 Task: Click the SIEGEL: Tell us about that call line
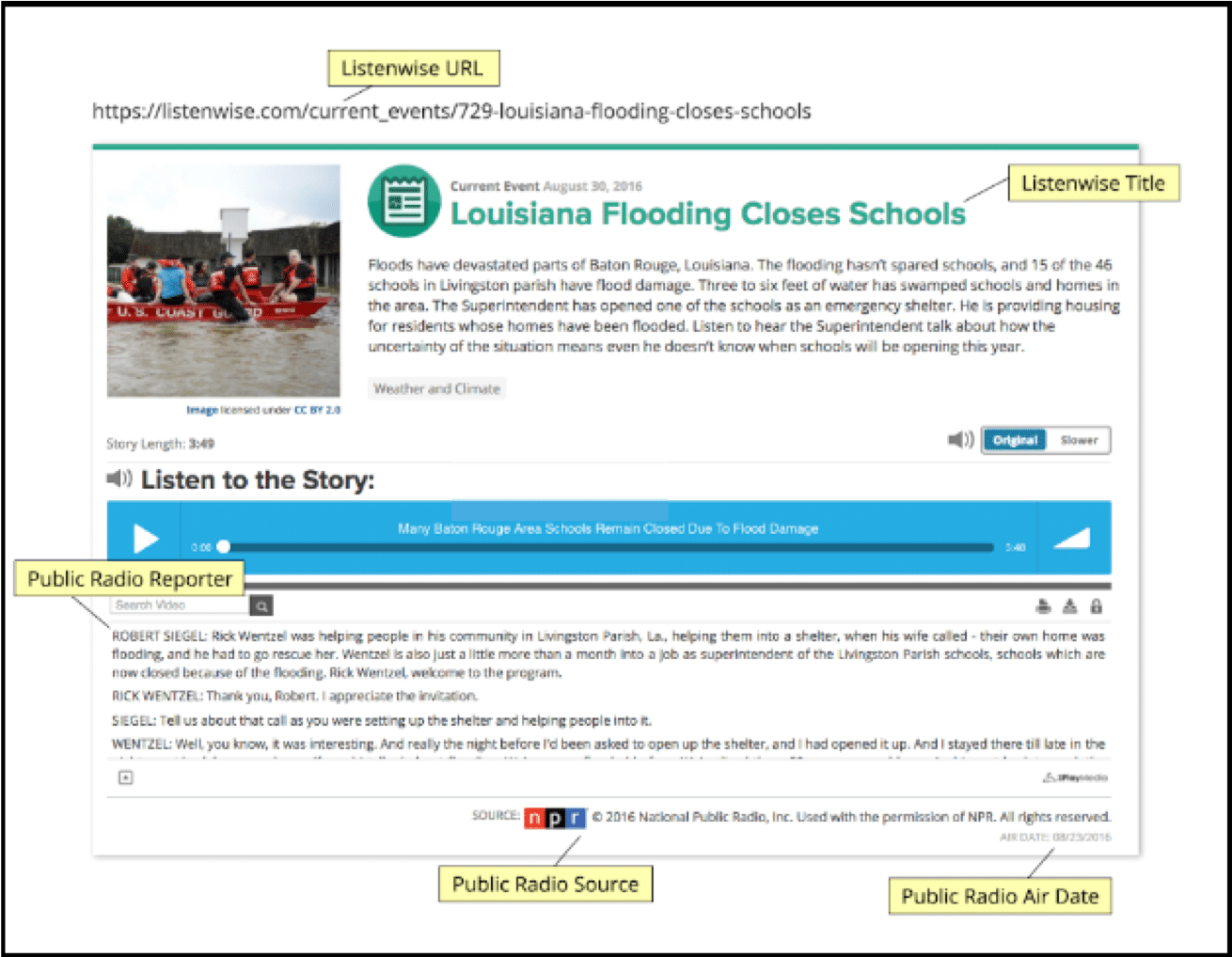[382, 720]
